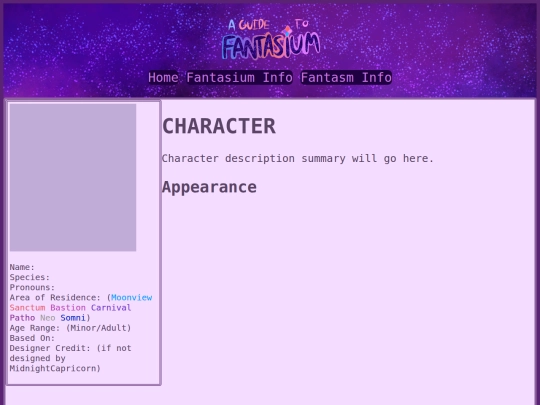Go to the Home page
Image resolution: width=540 pixels, height=405 pixels.
(163, 77)
